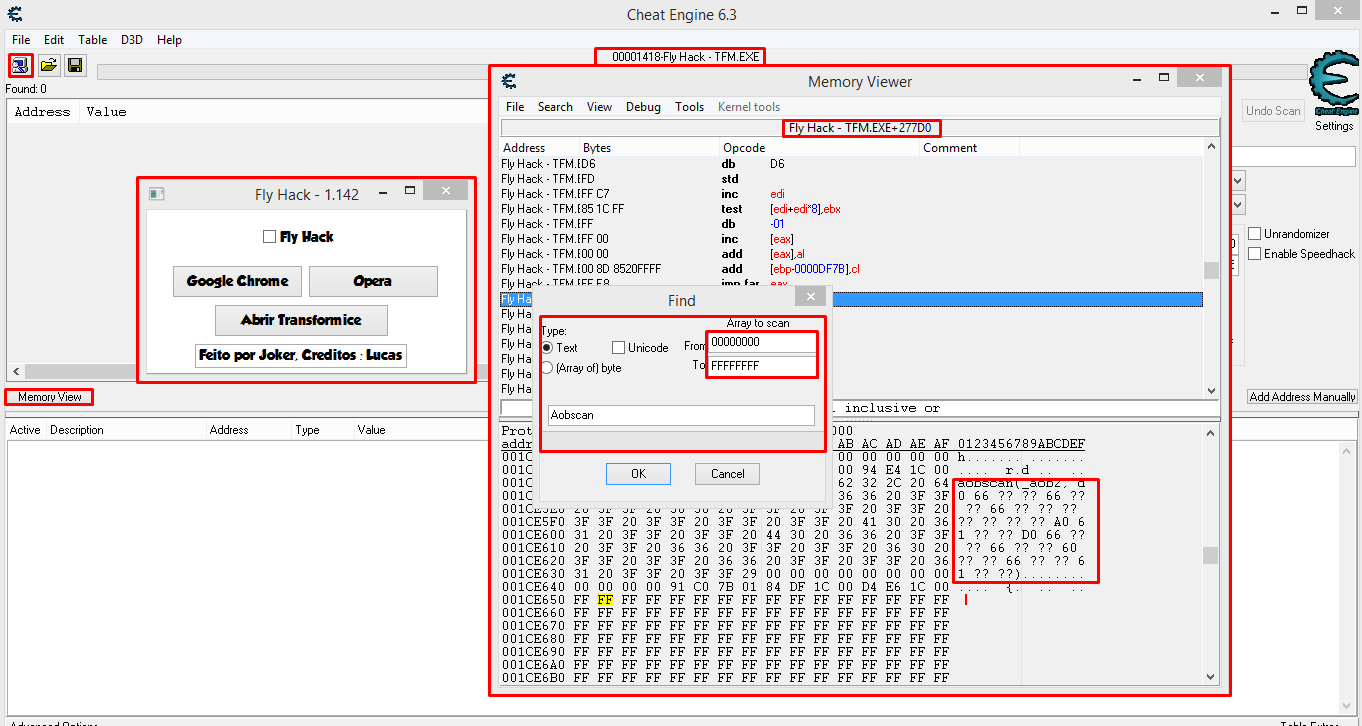Select (Array of) byte radio button

coord(547,368)
